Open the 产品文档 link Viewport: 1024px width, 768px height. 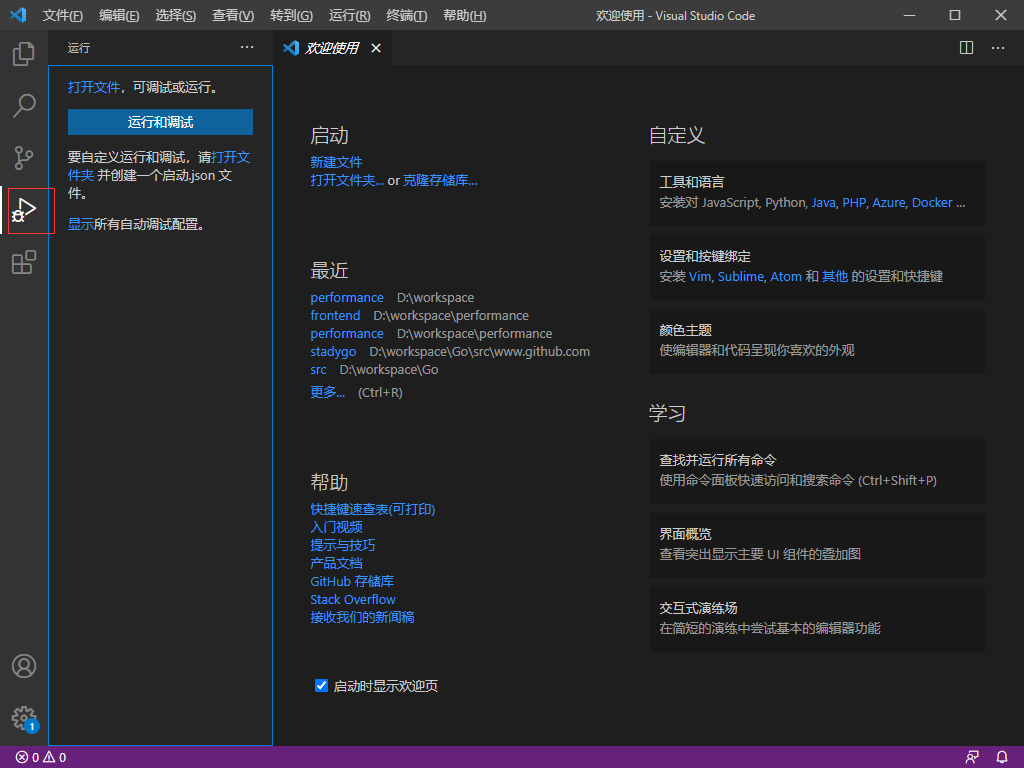click(x=336, y=563)
